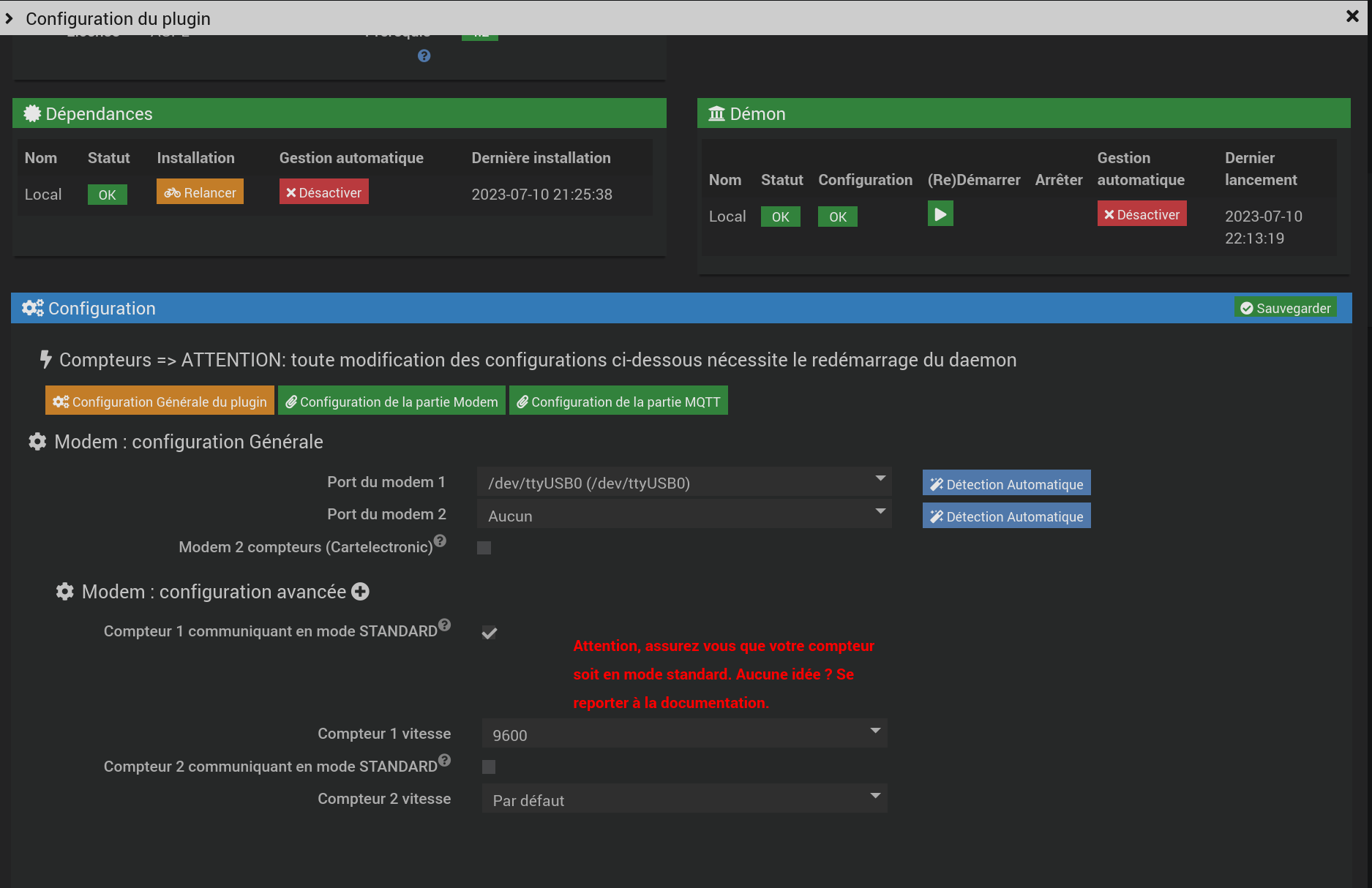This screenshot has height=888, width=1372.
Task: Click the green play button to restart daemon
Action: [940, 214]
